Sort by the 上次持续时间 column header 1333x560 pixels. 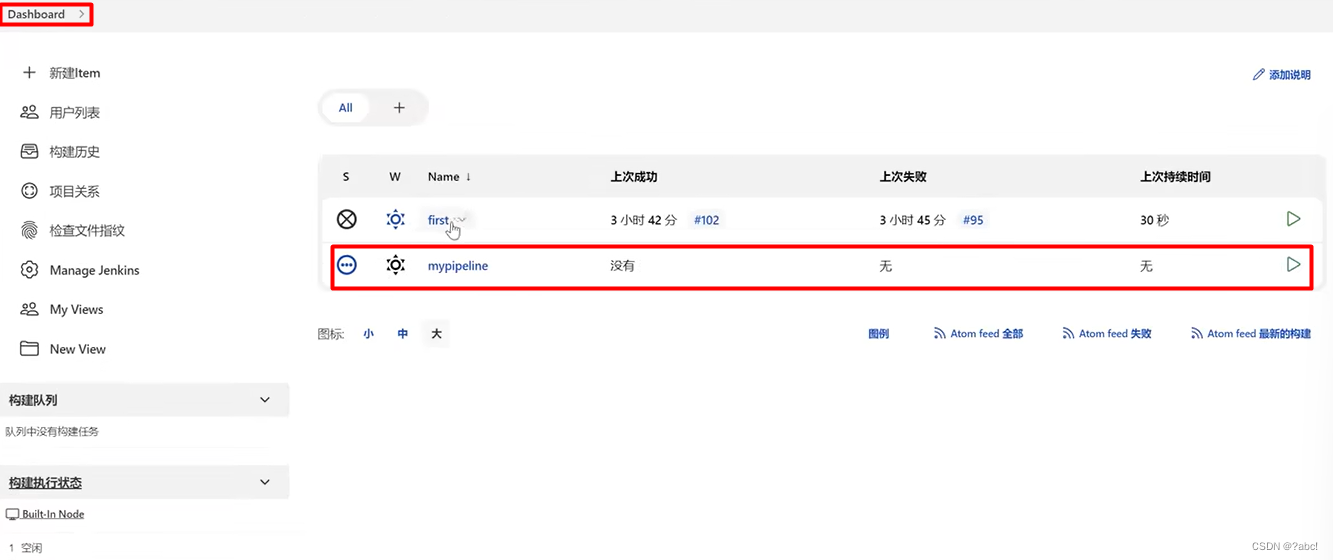tap(1175, 177)
